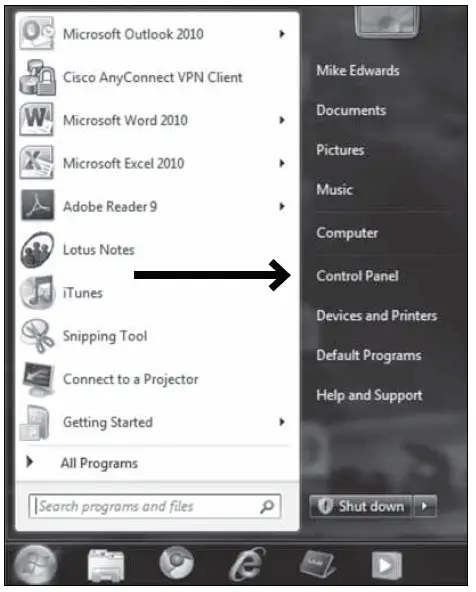Open Adobe Reader 9 icon
Viewport: 476px width, 592px height.
[37, 206]
